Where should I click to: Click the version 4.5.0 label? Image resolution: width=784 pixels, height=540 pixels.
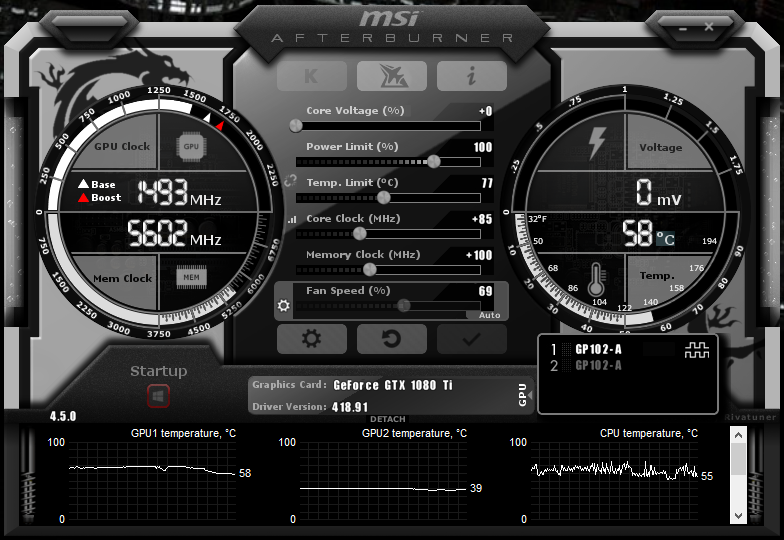(63, 416)
